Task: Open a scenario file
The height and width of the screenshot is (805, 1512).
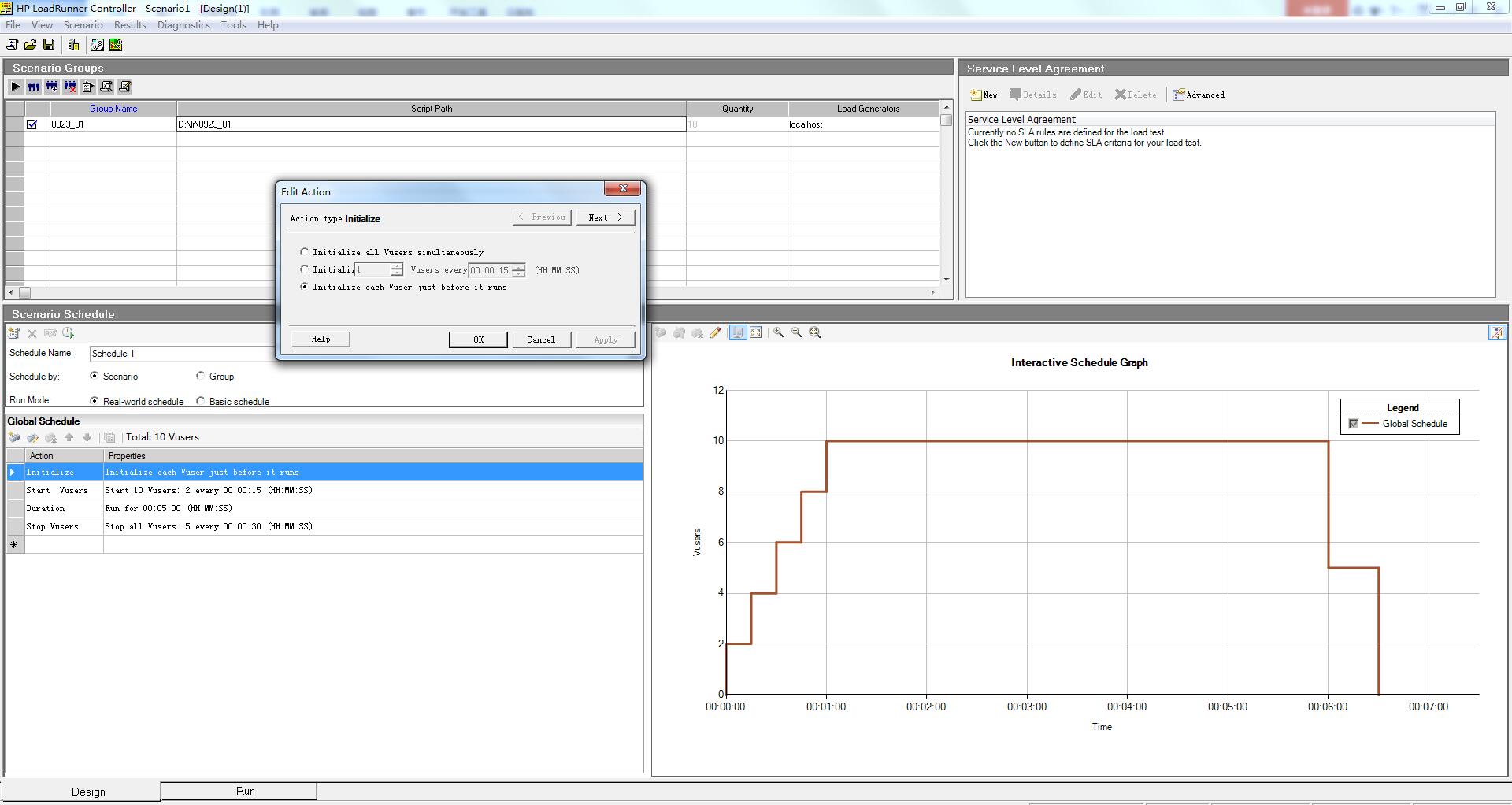Action: 30,45
